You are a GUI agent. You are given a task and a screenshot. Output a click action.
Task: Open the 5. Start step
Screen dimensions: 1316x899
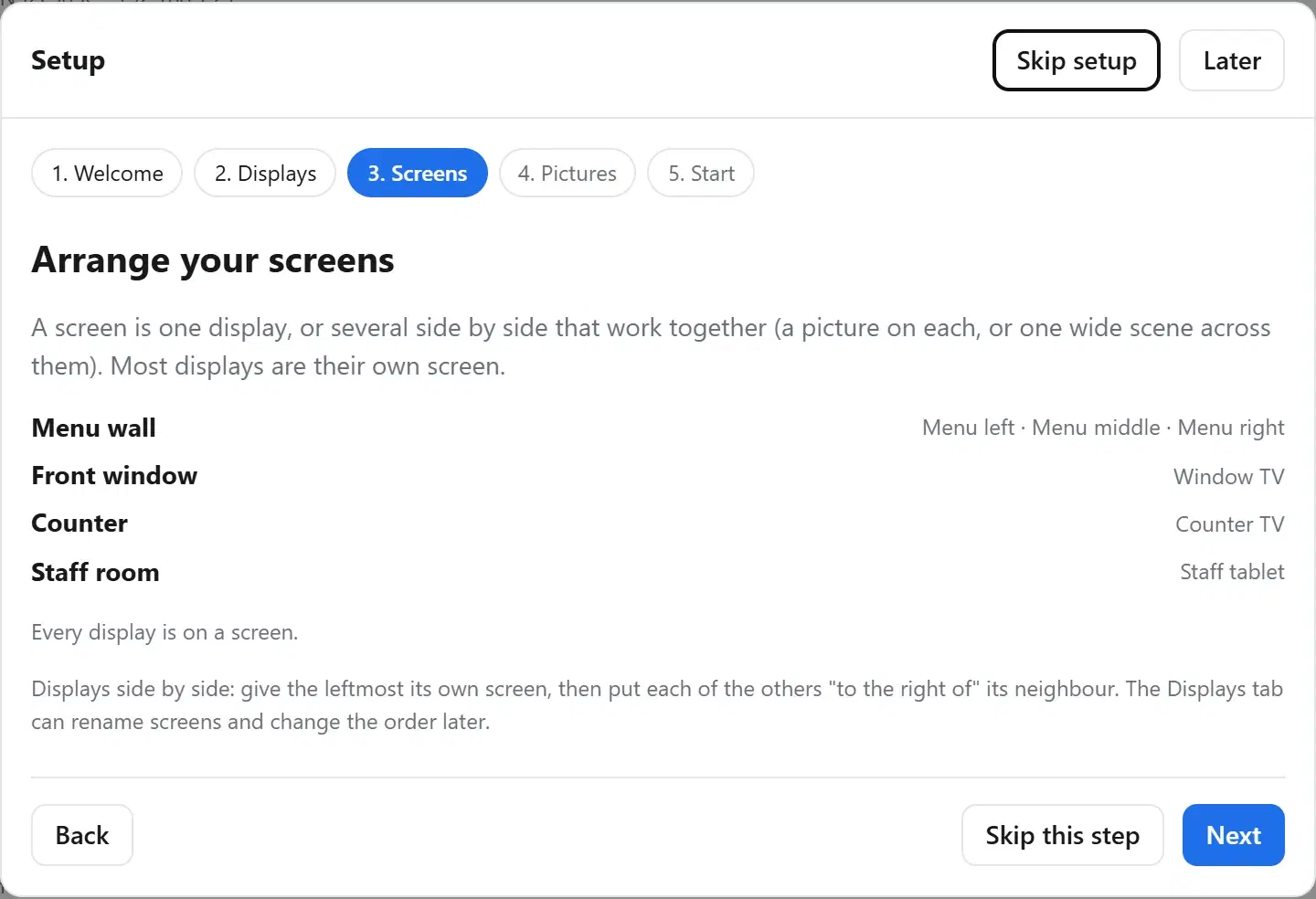[701, 173]
